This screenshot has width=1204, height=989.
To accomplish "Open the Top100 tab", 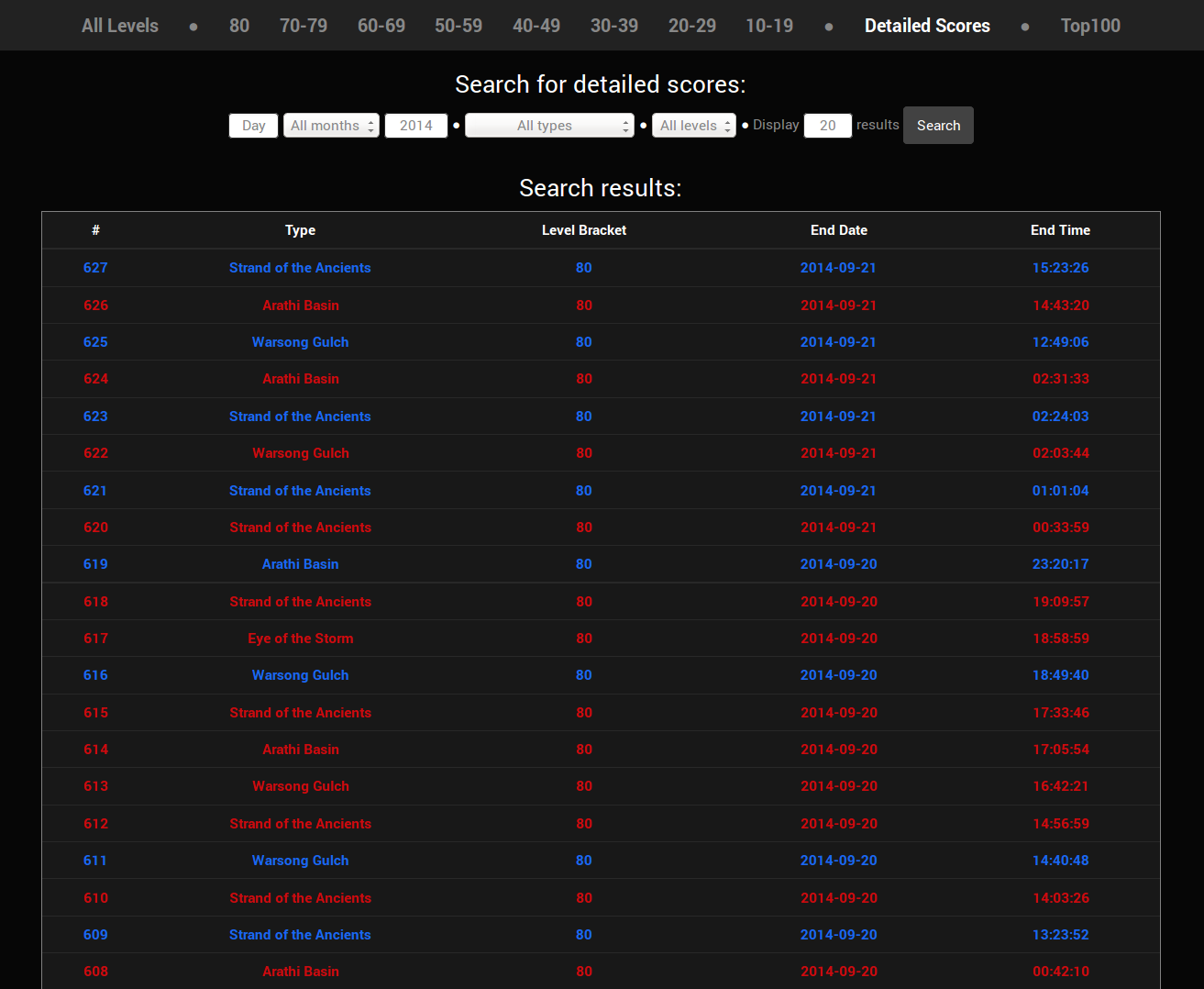I will coord(1090,26).
